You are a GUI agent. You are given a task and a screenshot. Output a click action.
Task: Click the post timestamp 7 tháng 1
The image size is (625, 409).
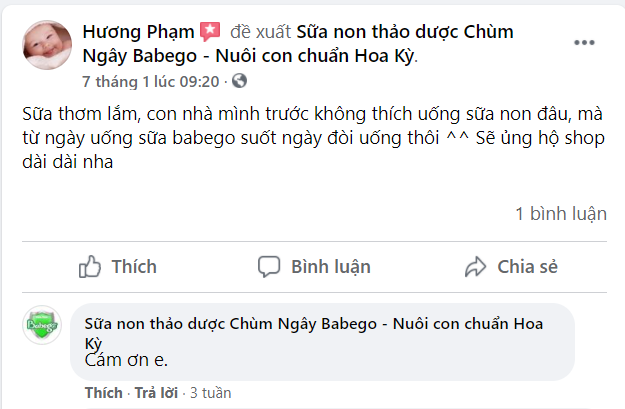(152, 81)
